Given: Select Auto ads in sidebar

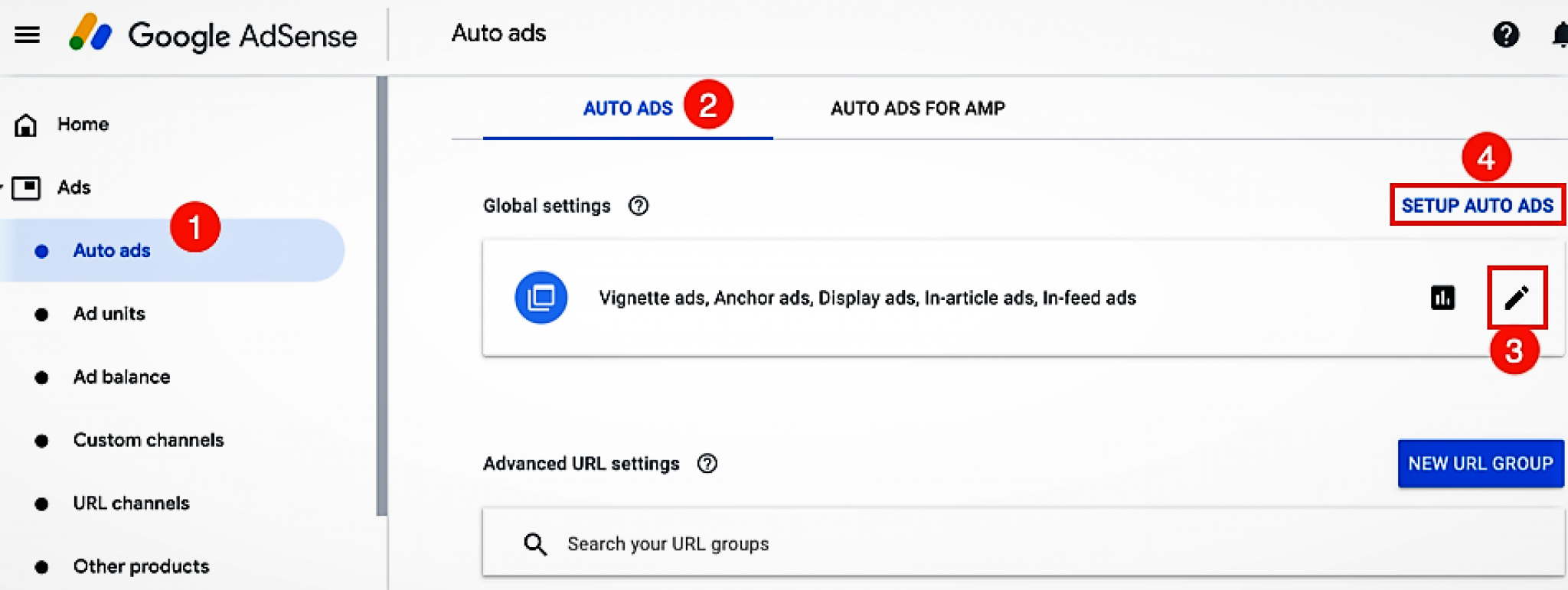Looking at the screenshot, I should (172, 250).
